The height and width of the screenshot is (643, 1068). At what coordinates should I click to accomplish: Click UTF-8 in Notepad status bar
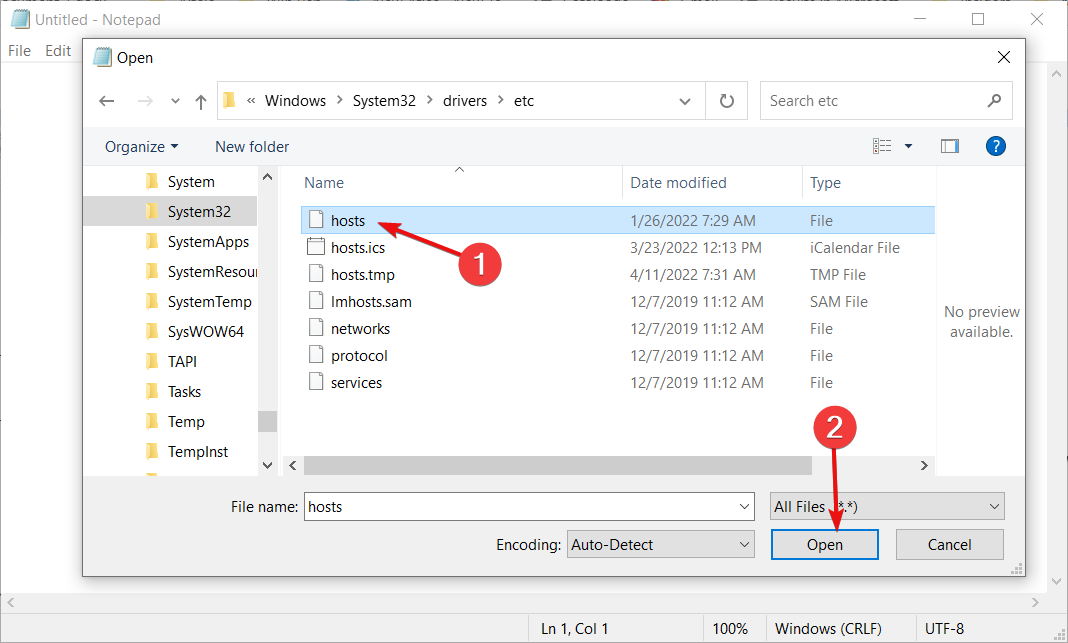click(944, 629)
